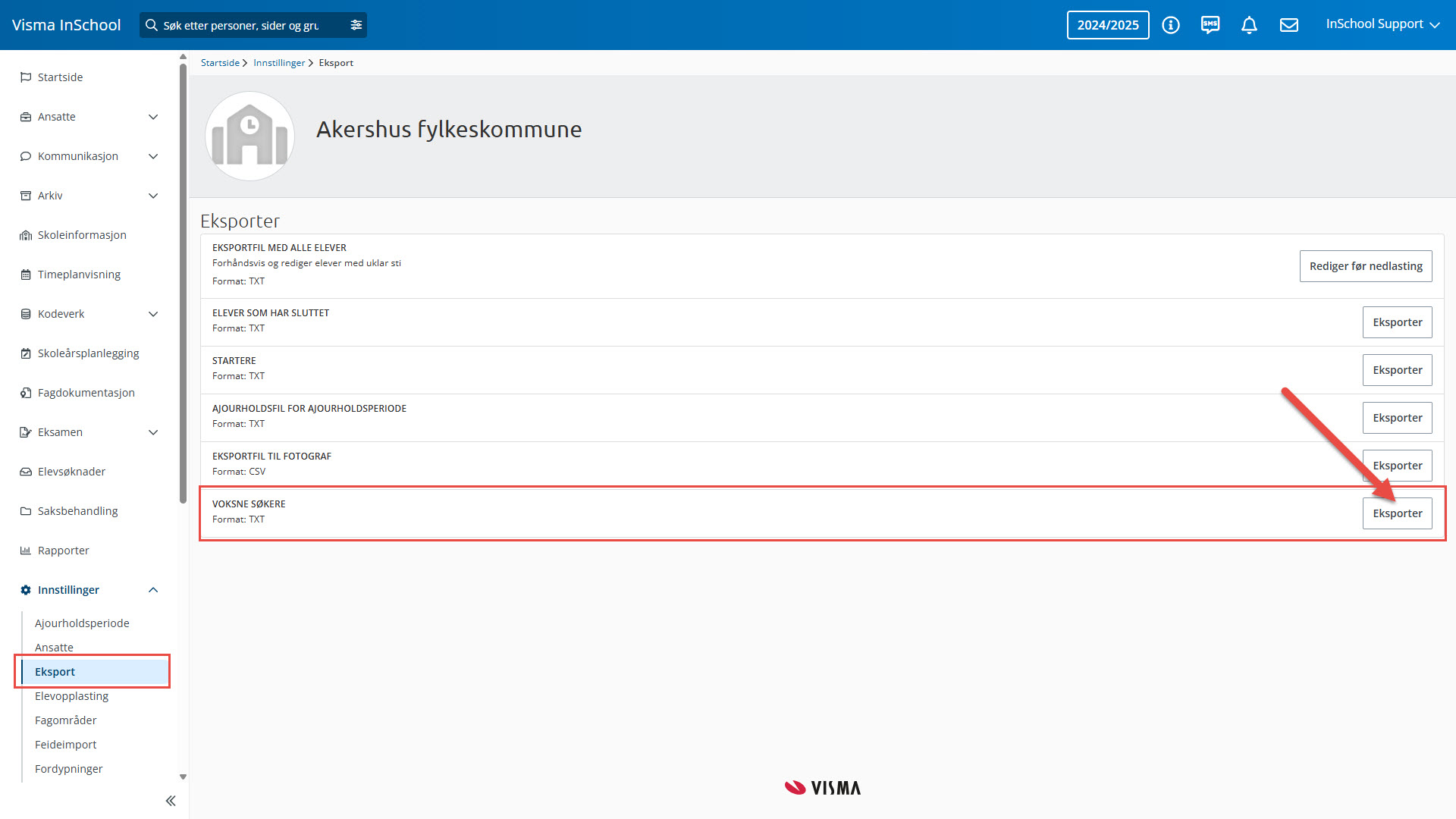Open Elevsøknader in the sidebar
This screenshot has height=819, width=1456.
pos(71,472)
